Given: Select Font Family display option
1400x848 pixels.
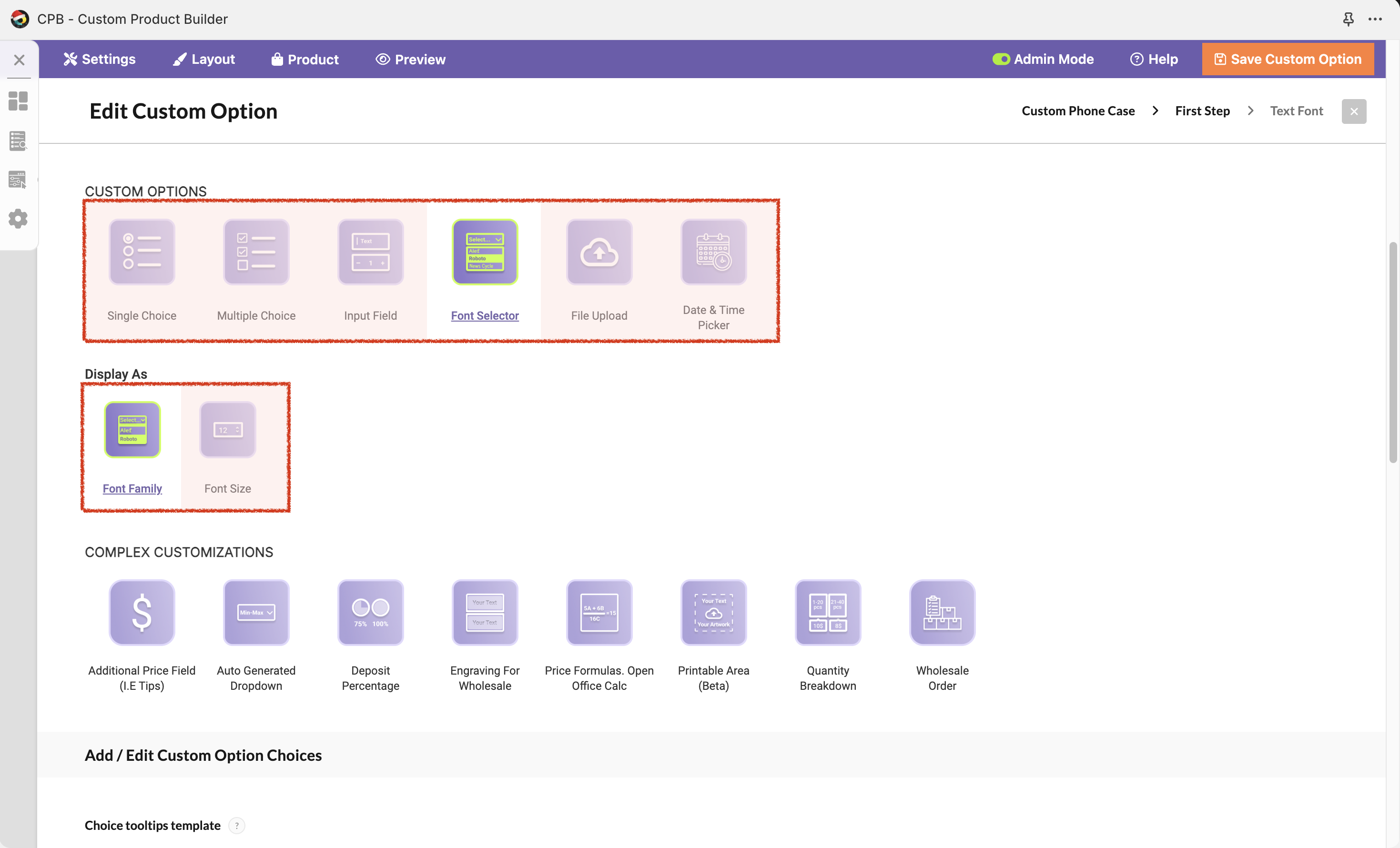Looking at the screenshot, I should (x=132, y=430).
